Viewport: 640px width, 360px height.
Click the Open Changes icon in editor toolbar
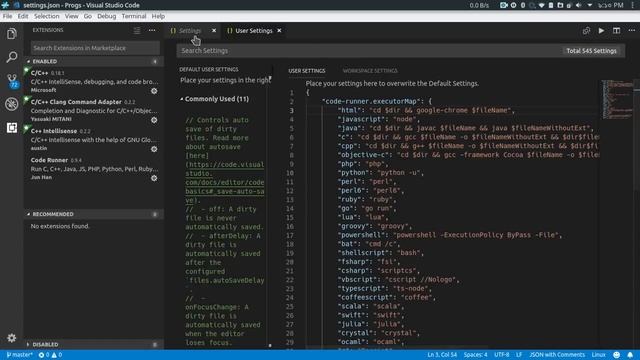(586, 31)
